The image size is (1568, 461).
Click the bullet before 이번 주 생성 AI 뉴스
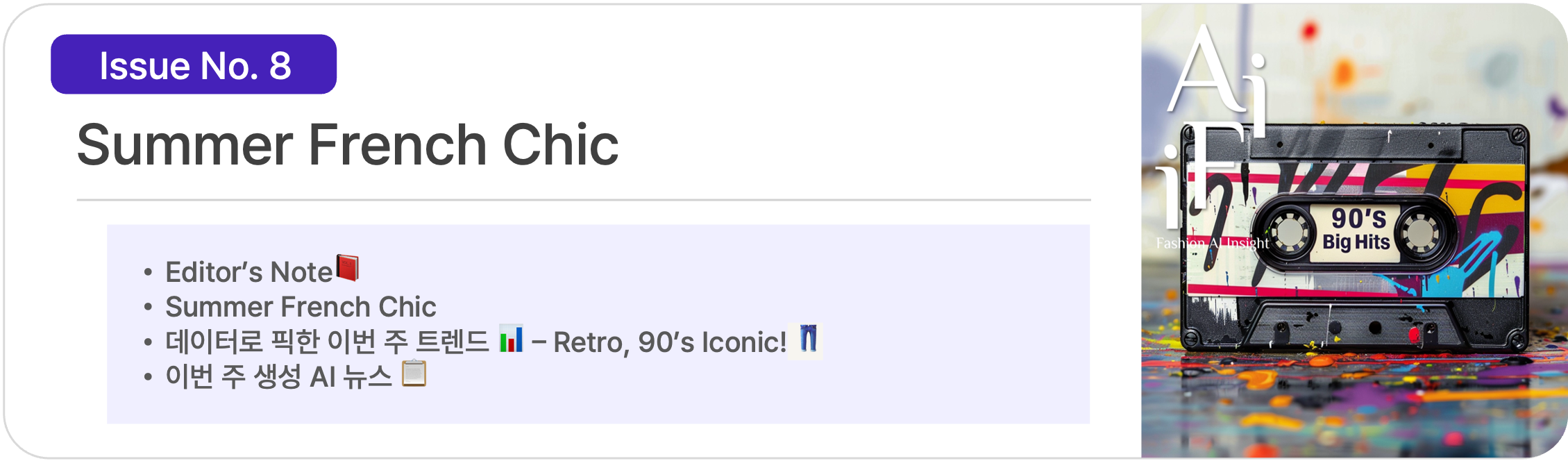tap(148, 377)
